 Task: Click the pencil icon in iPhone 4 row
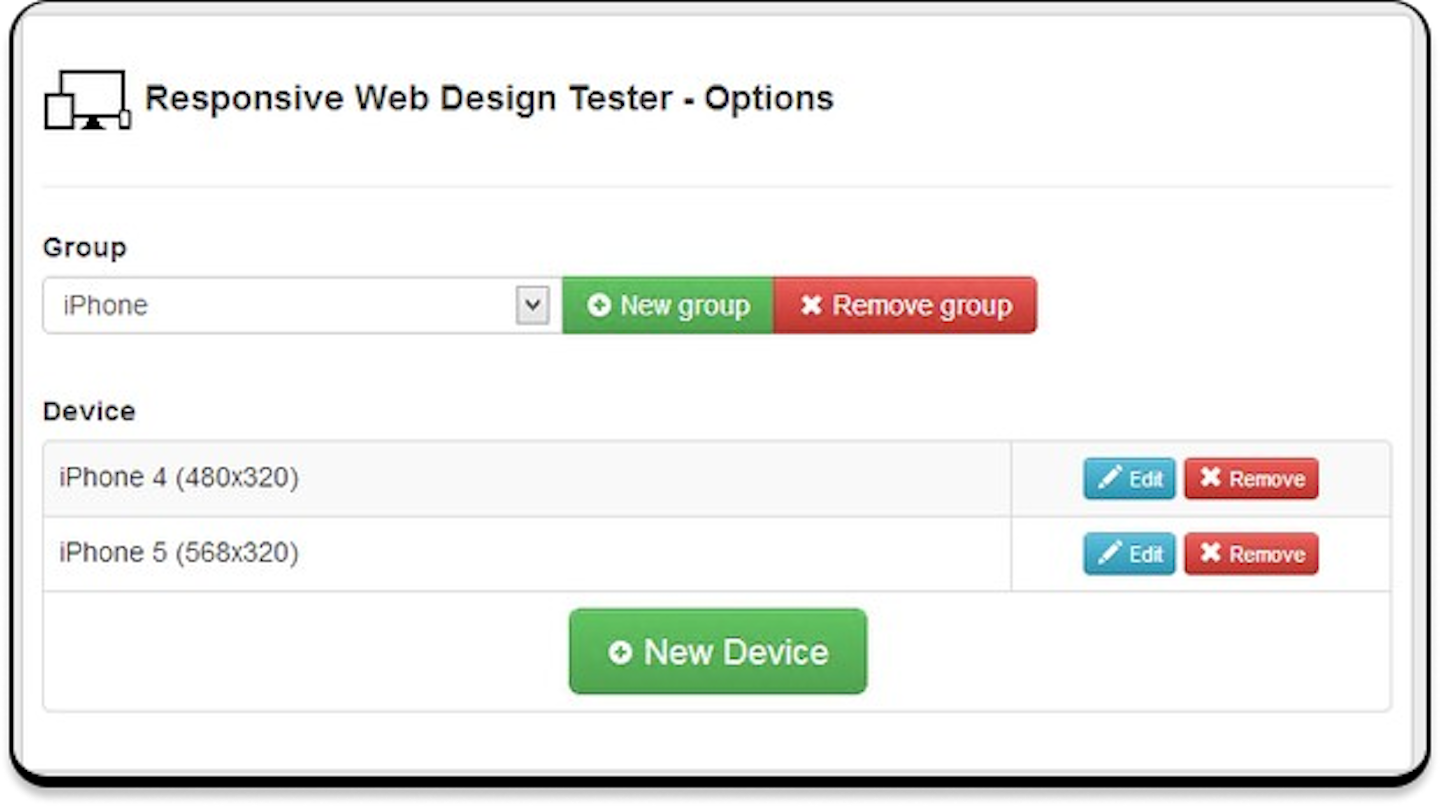coord(1109,478)
